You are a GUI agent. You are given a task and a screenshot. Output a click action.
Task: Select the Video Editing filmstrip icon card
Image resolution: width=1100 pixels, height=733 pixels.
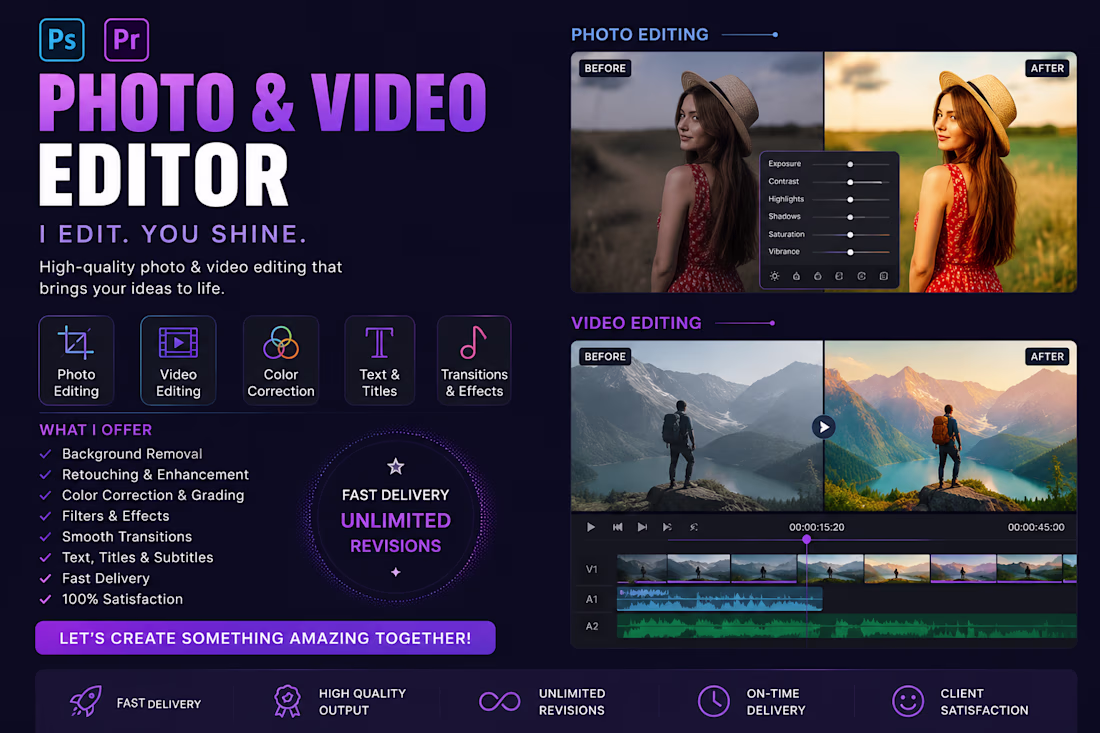(x=178, y=361)
